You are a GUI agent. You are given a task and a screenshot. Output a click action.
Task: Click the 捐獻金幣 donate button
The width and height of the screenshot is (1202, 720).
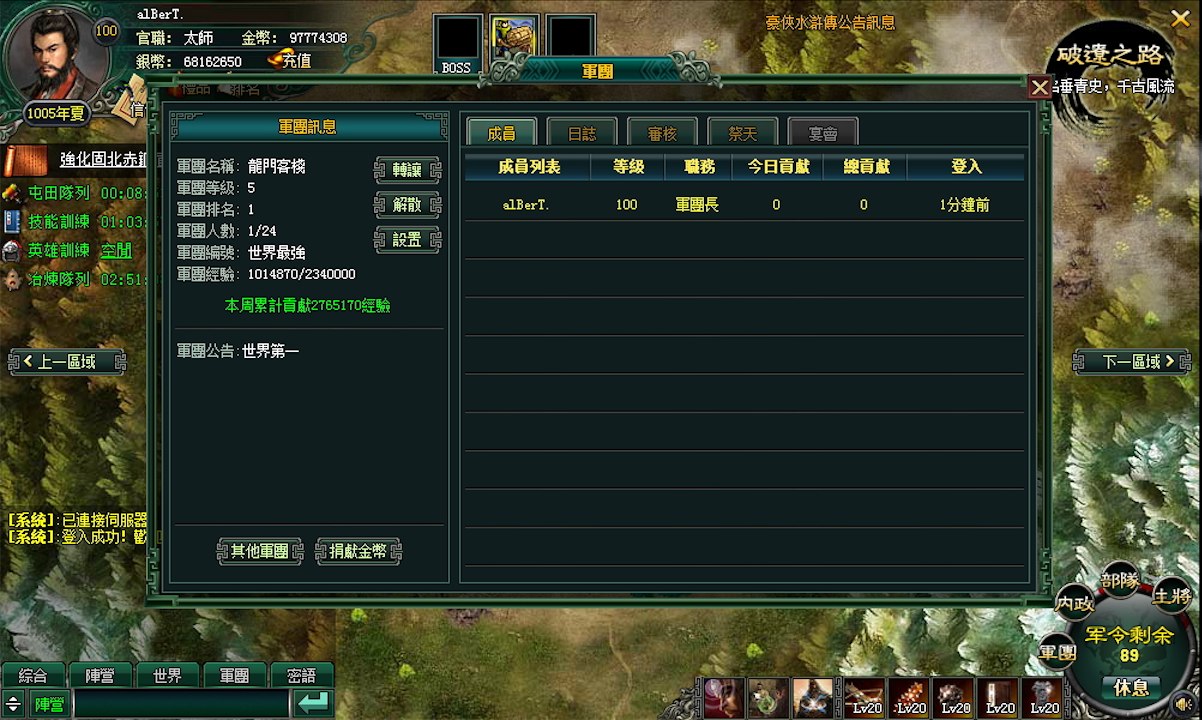(358, 551)
